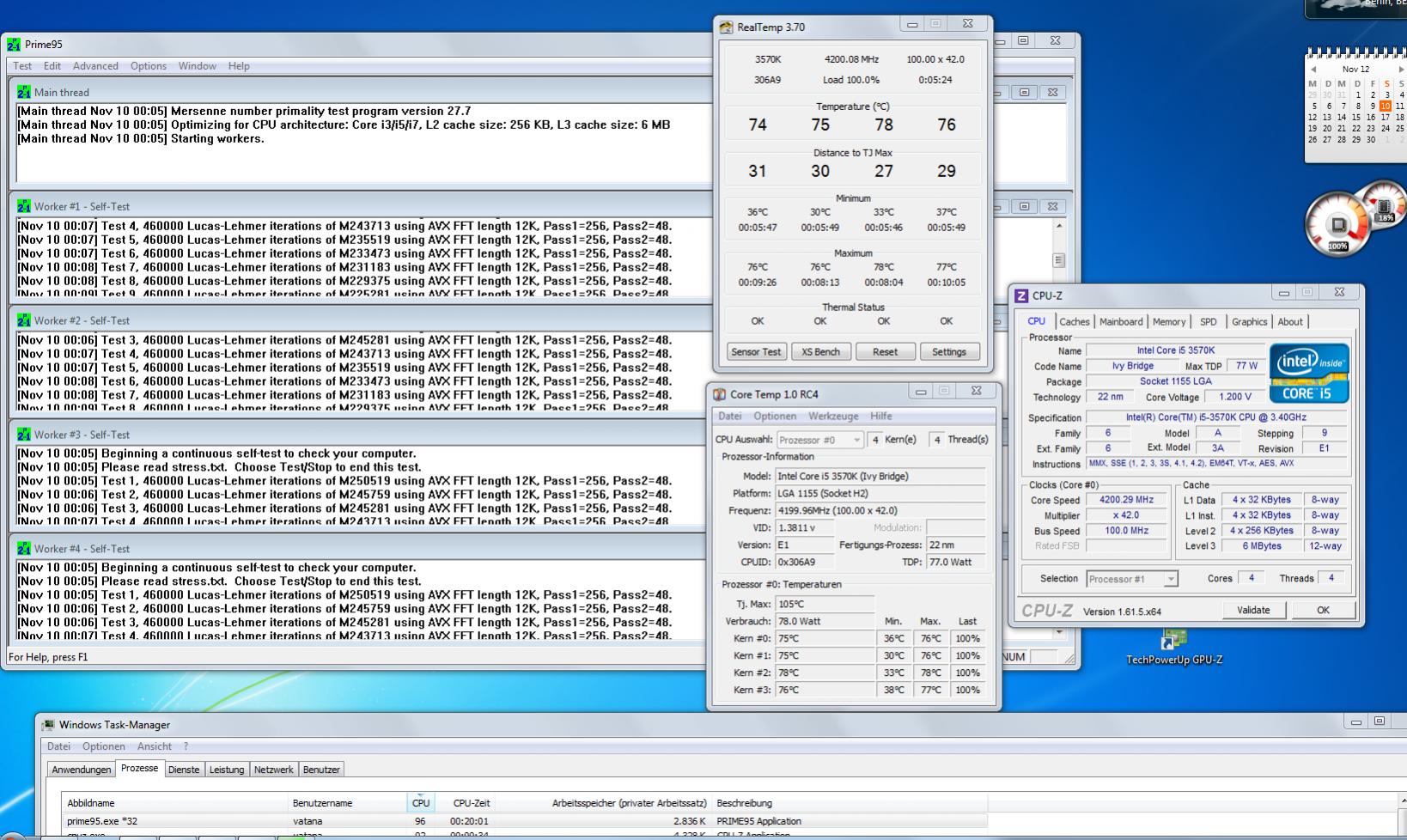Click the RAM meter gadget gauge
Screen dimensions: 1407x840
pyautogui.click(x=1384, y=204)
